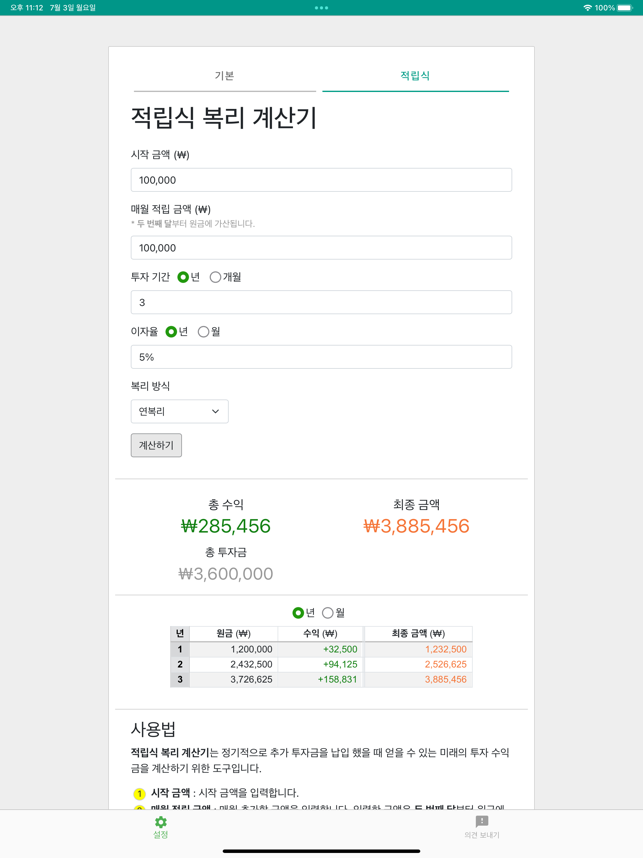Select 월 for 이자율
The width and height of the screenshot is (643, 858).
204,332
